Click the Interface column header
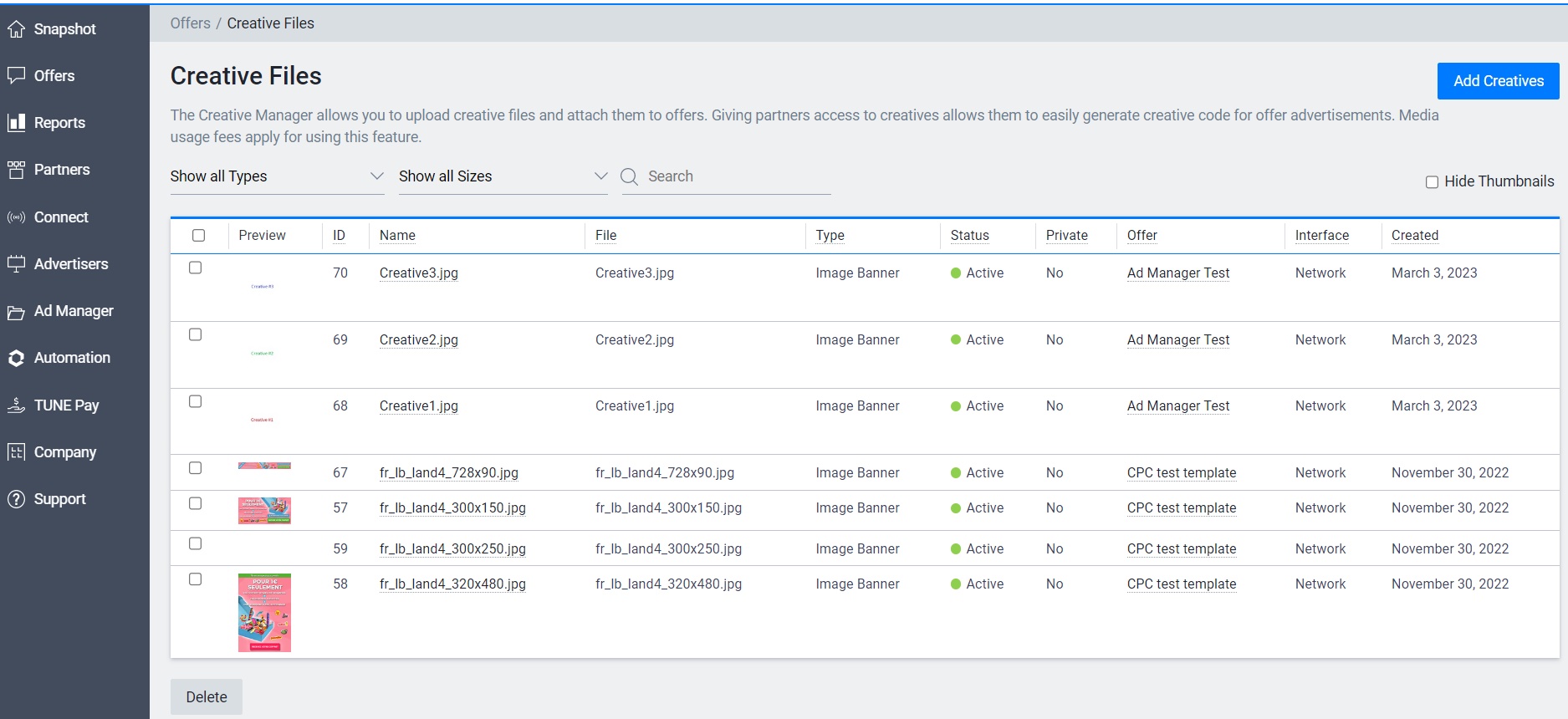 pyautogui.click(x=1322, y=236)
